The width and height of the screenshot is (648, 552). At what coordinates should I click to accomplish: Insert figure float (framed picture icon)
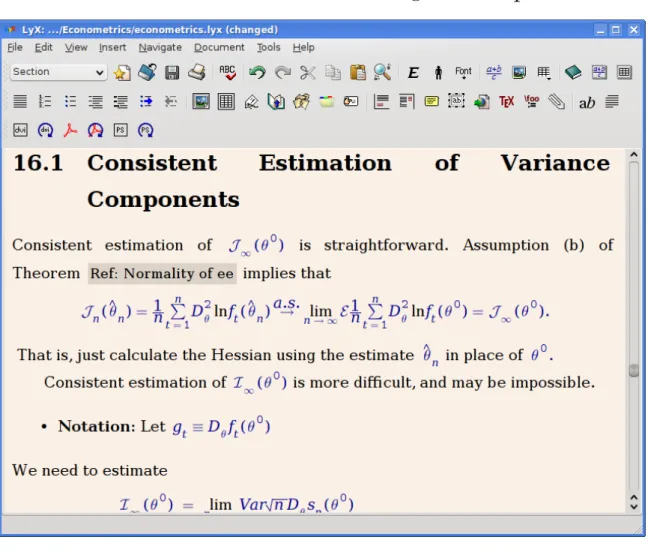pyautogui.click(x=201, y=102)
